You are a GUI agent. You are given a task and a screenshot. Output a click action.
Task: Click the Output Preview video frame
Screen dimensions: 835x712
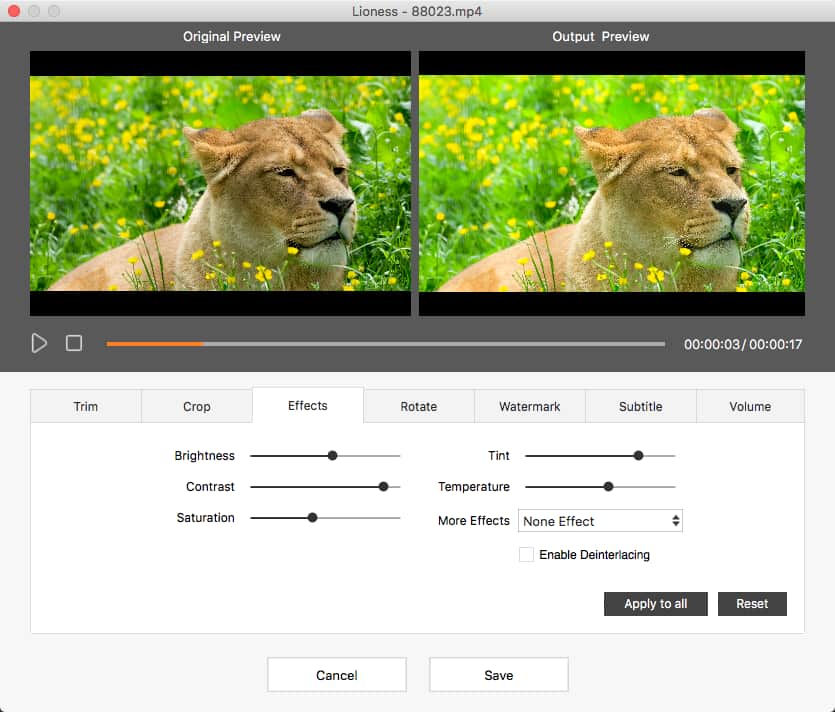point(611,183)
